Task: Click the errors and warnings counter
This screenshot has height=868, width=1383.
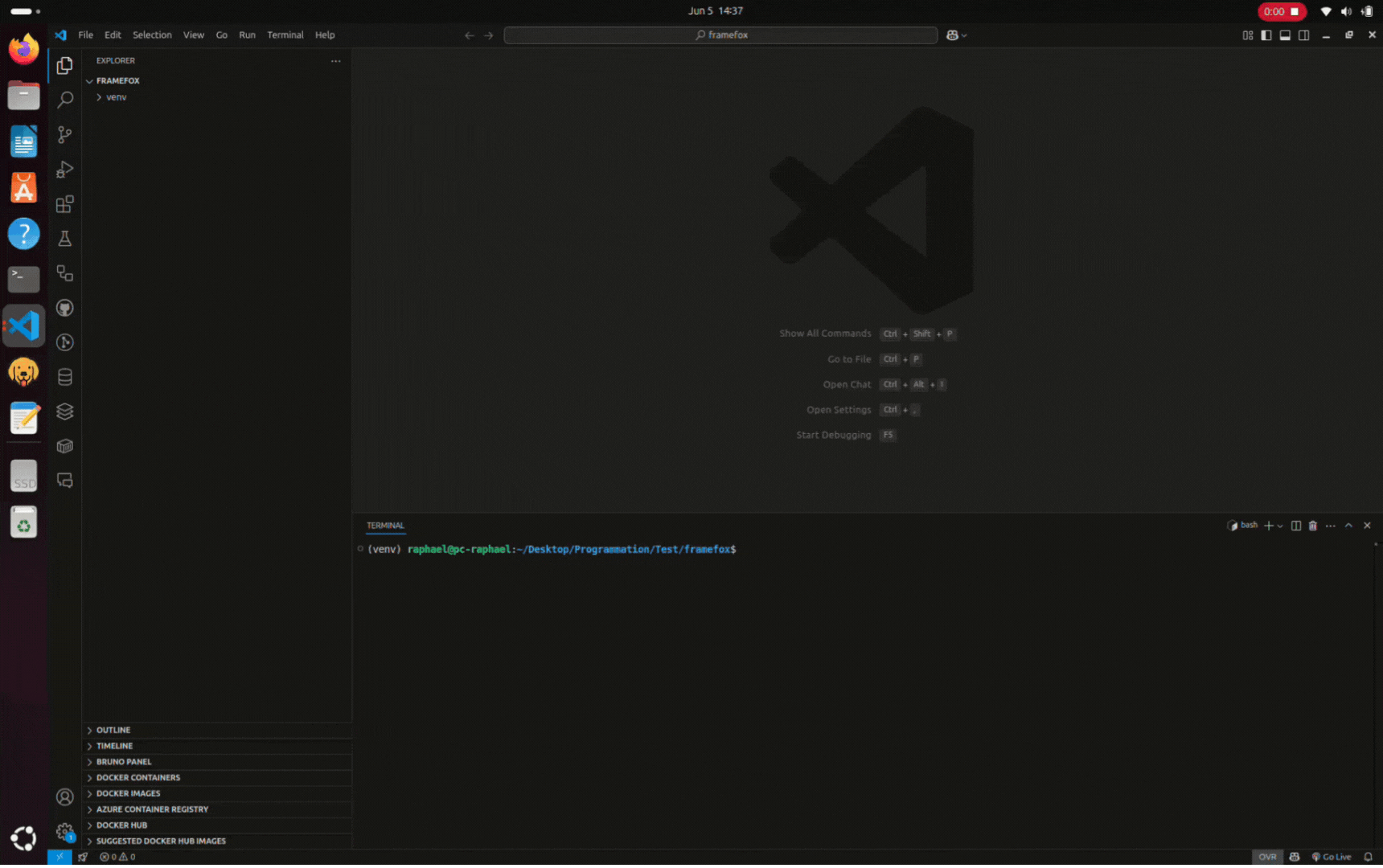Action: [117, 857]
